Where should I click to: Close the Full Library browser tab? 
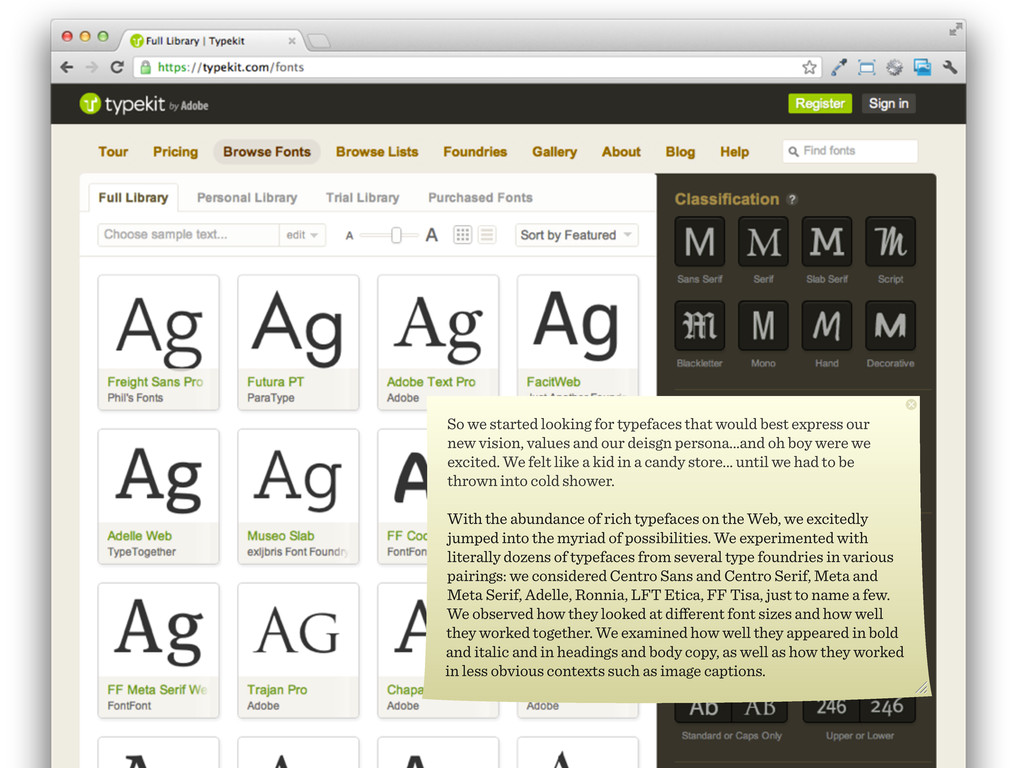pyautogui.click(x=292, y=41)
